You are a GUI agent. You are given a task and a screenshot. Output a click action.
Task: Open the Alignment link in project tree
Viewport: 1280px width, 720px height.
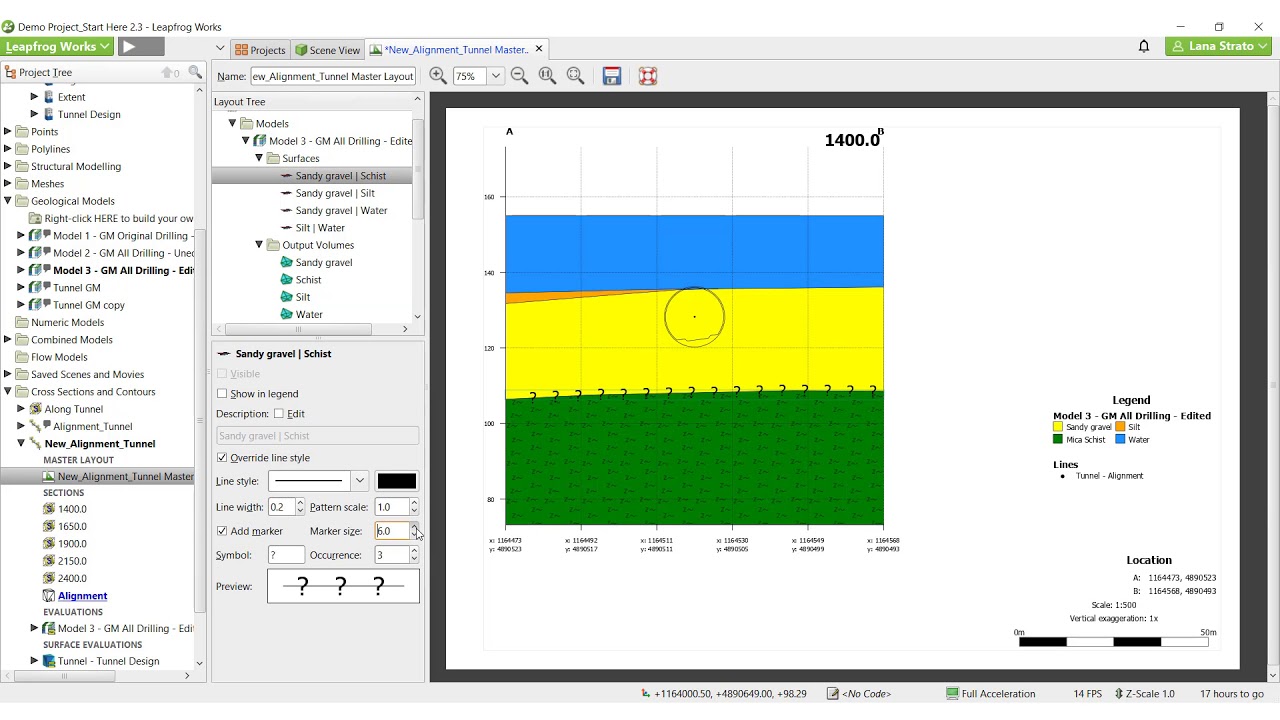coord(82,596)
